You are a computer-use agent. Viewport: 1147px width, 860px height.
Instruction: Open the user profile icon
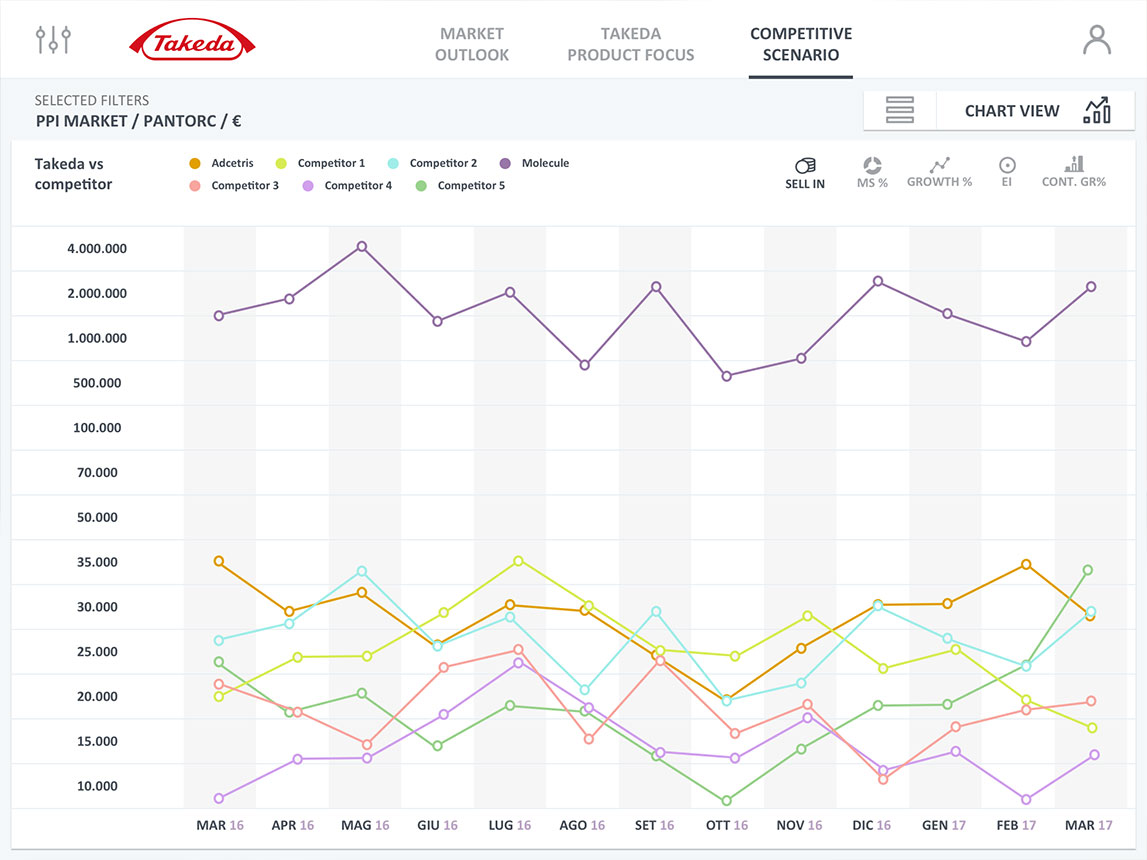1097,40
